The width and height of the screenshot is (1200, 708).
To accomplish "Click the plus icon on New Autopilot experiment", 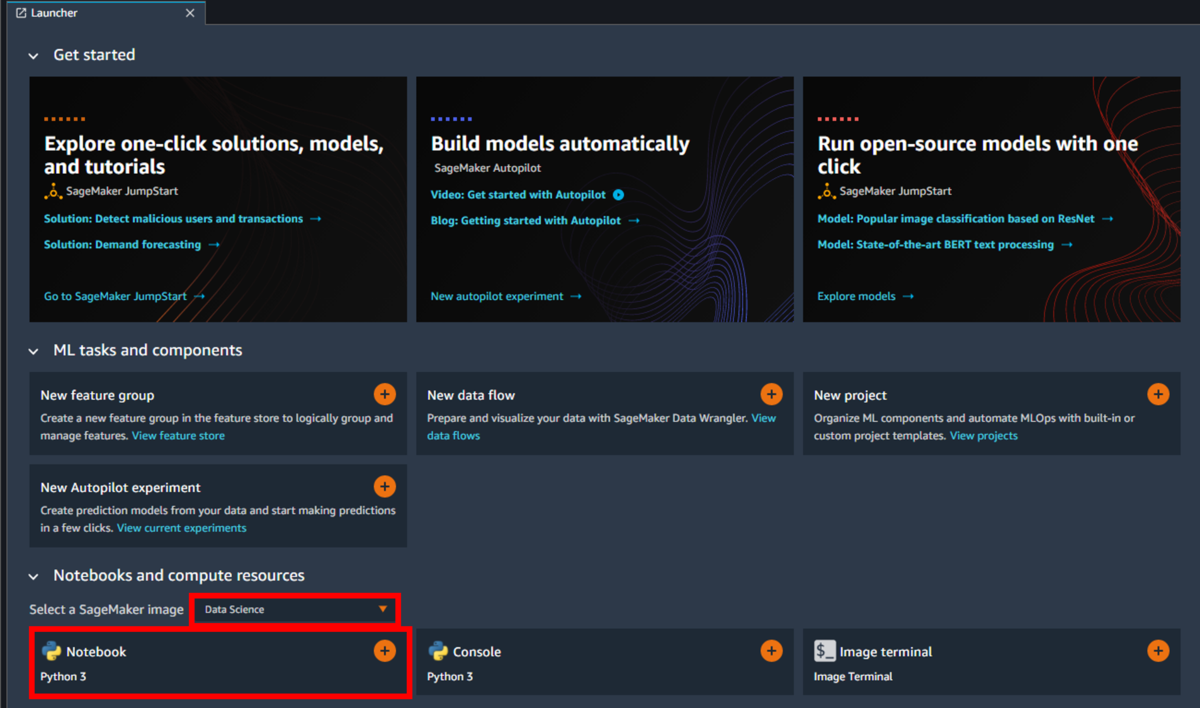I will pyautogui.click(x=384, y=486).
